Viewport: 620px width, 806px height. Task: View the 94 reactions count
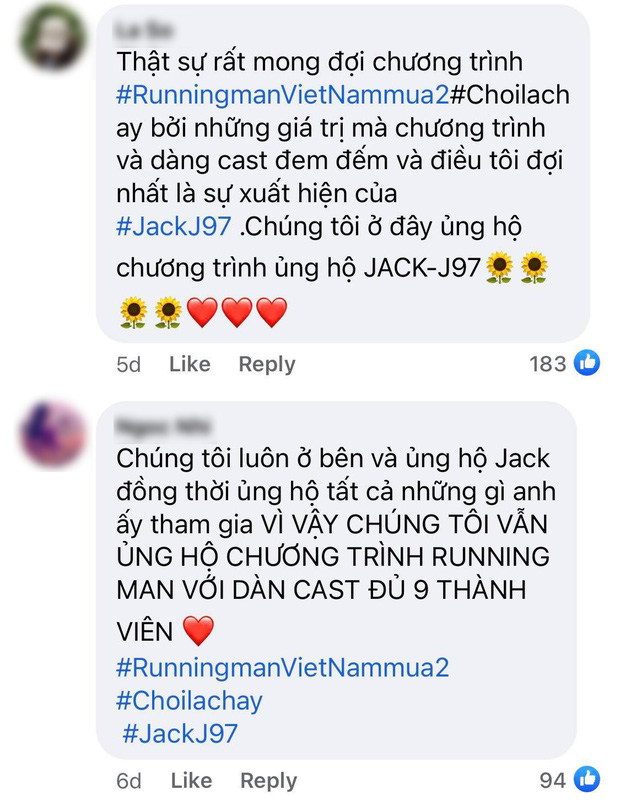(552, 780)
